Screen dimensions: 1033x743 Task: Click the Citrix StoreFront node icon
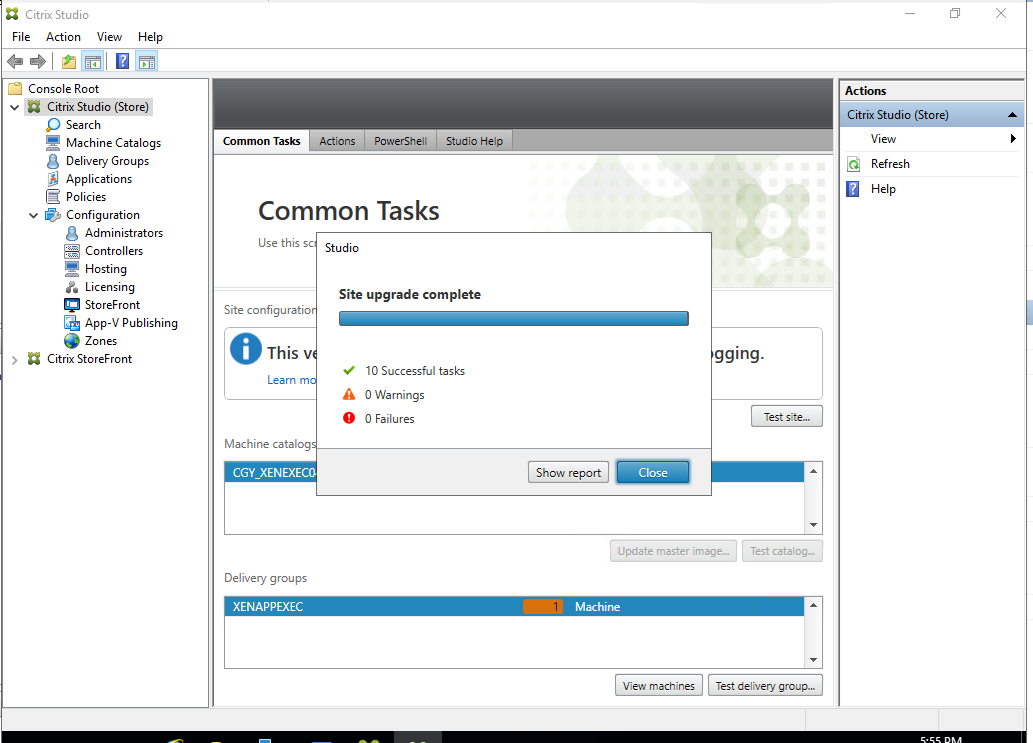[x=34, y=358]
